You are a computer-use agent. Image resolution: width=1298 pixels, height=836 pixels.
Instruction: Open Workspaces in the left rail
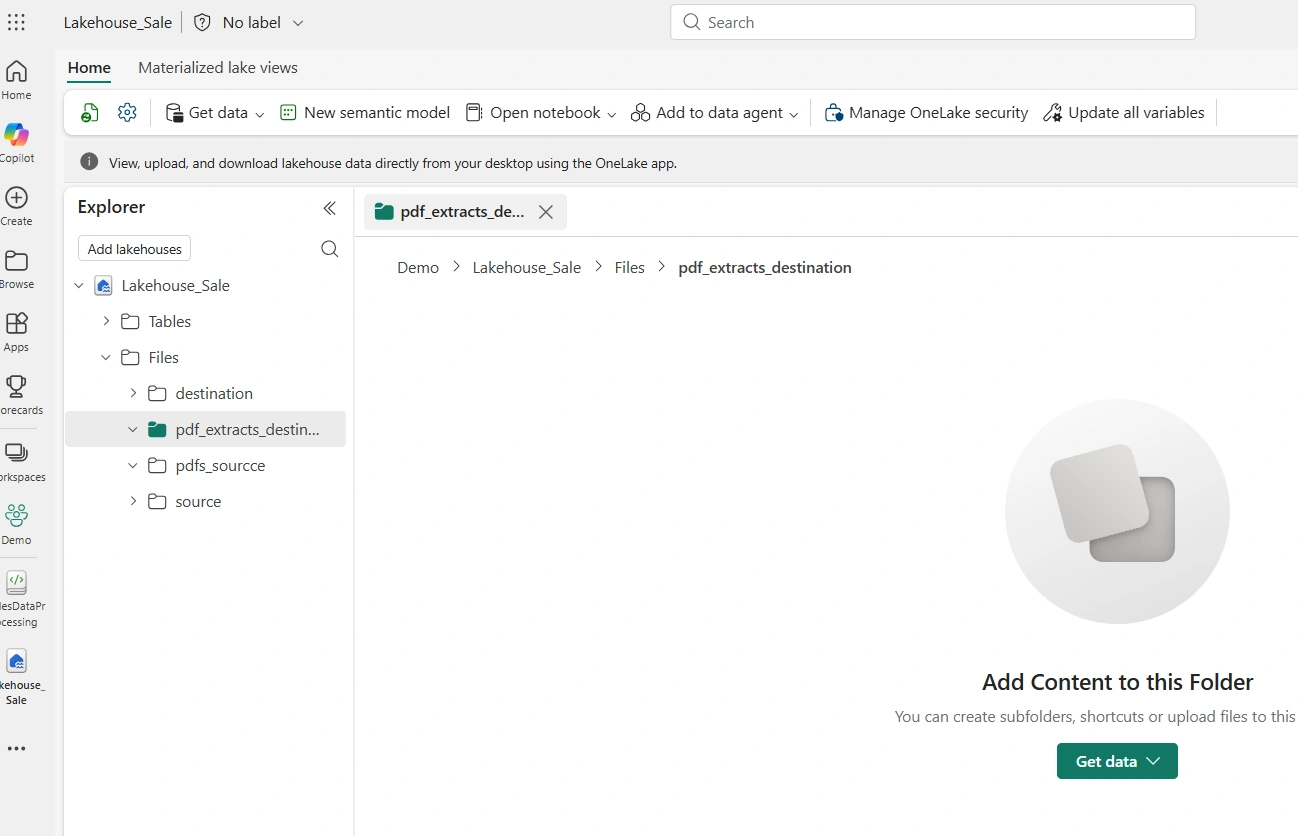(16, 462)
